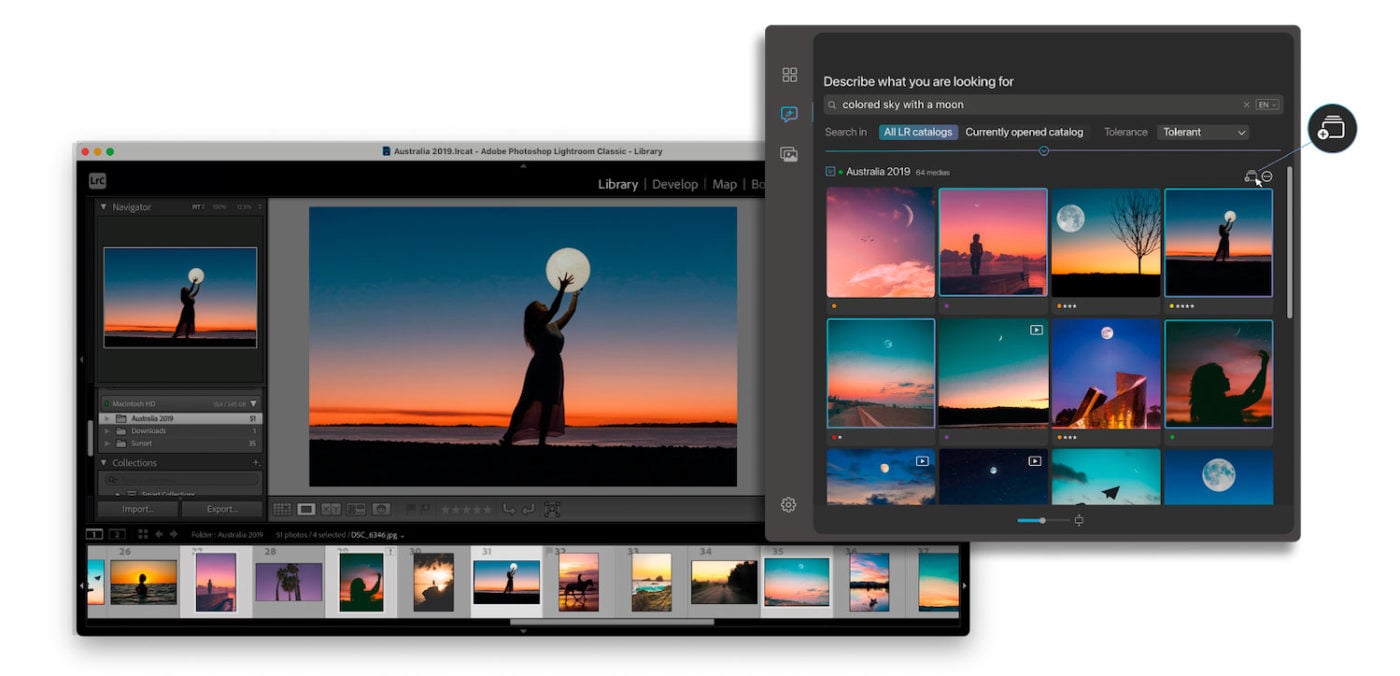The width and height of the screenshot is (1400, 676).
Task: Collapse search options with the circled chevron
Action: tap(1044, 151)
